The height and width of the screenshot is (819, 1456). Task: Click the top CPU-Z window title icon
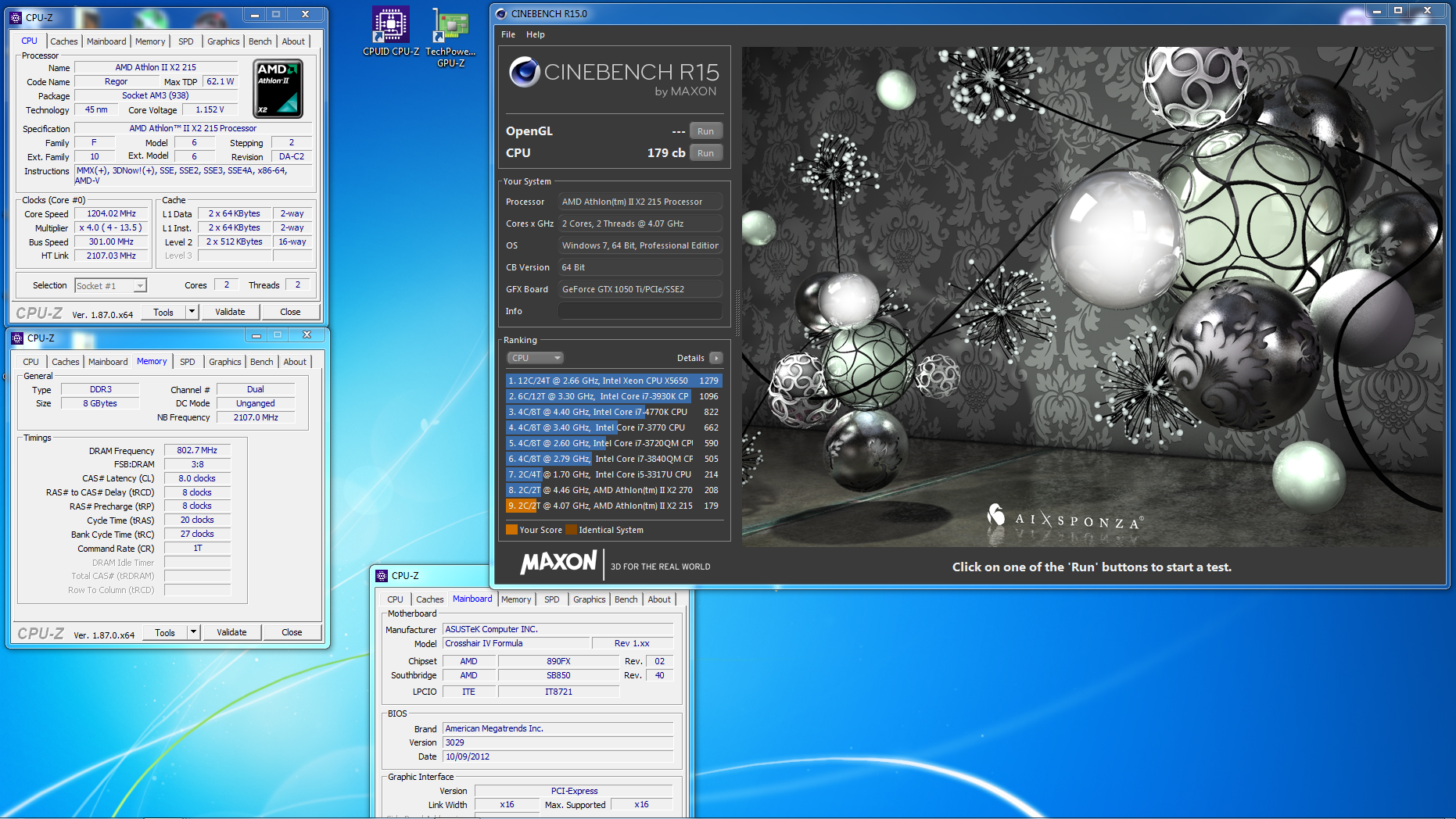[16, 16]
